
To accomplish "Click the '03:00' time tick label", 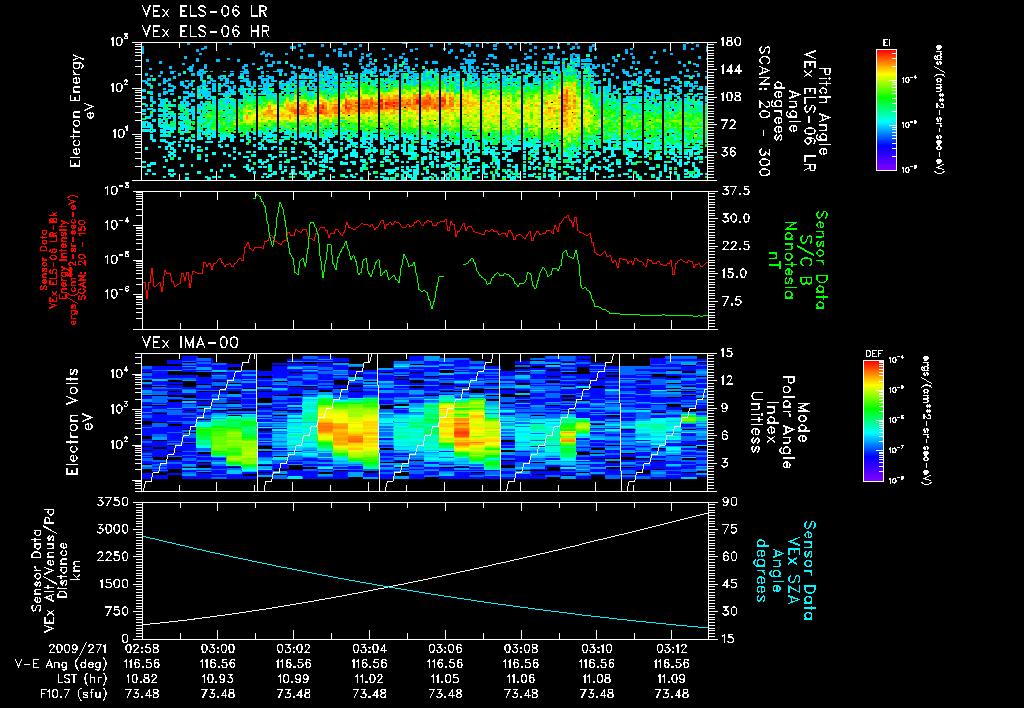I will [218, 649].
